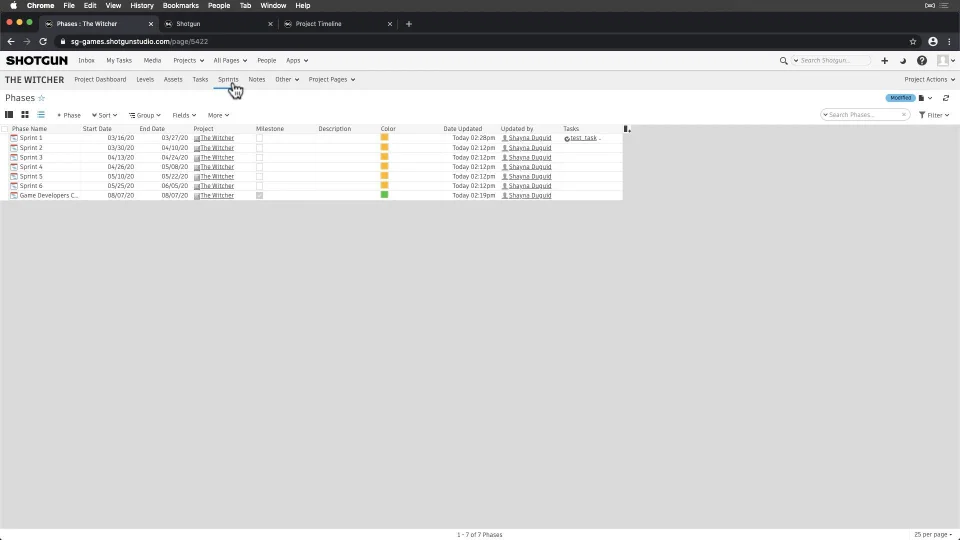Expand the Apps menu
The height and width of the screenshot is (540, 960).
[x=297, y=61]
